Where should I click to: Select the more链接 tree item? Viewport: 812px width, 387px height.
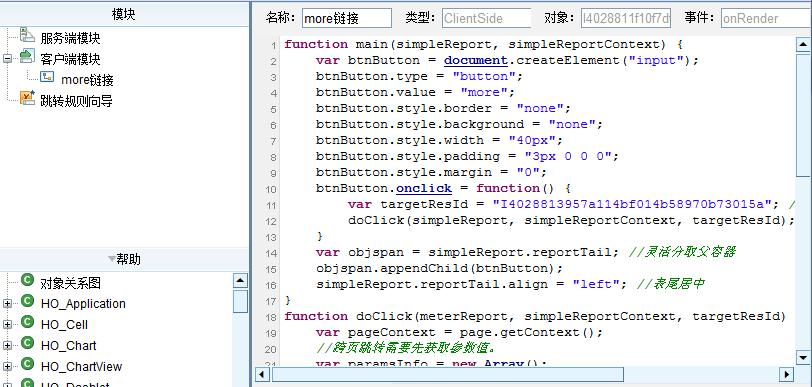pyautogui.click(x=87, y=80)
